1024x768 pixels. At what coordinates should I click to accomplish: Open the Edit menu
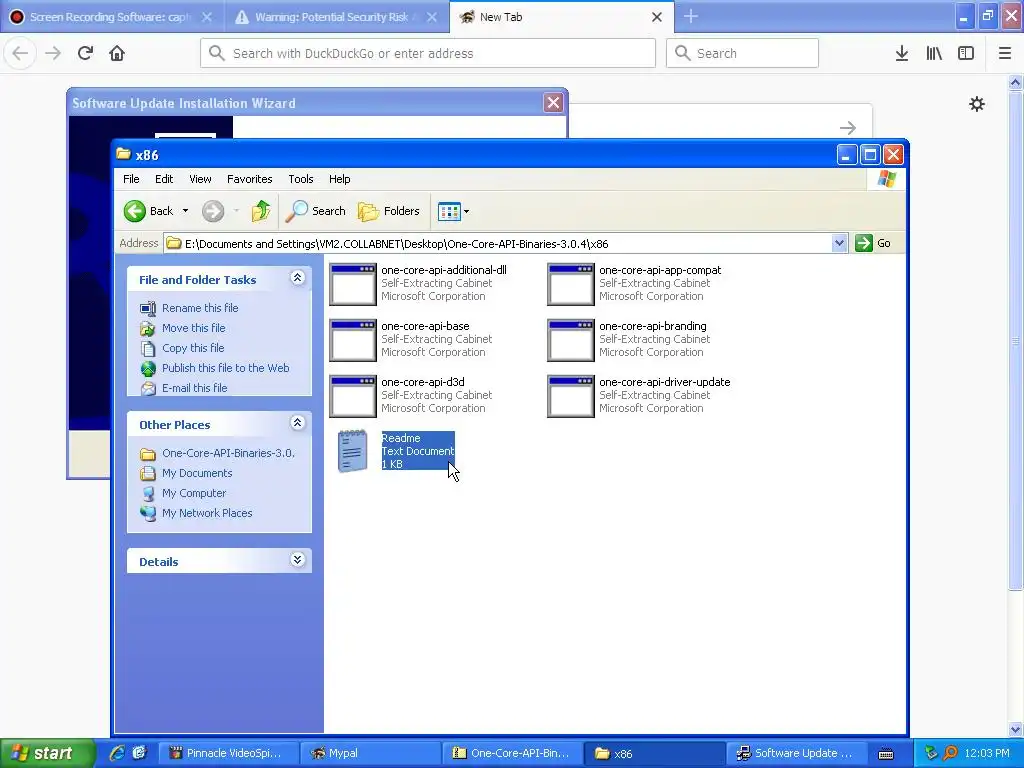point(164,179)
